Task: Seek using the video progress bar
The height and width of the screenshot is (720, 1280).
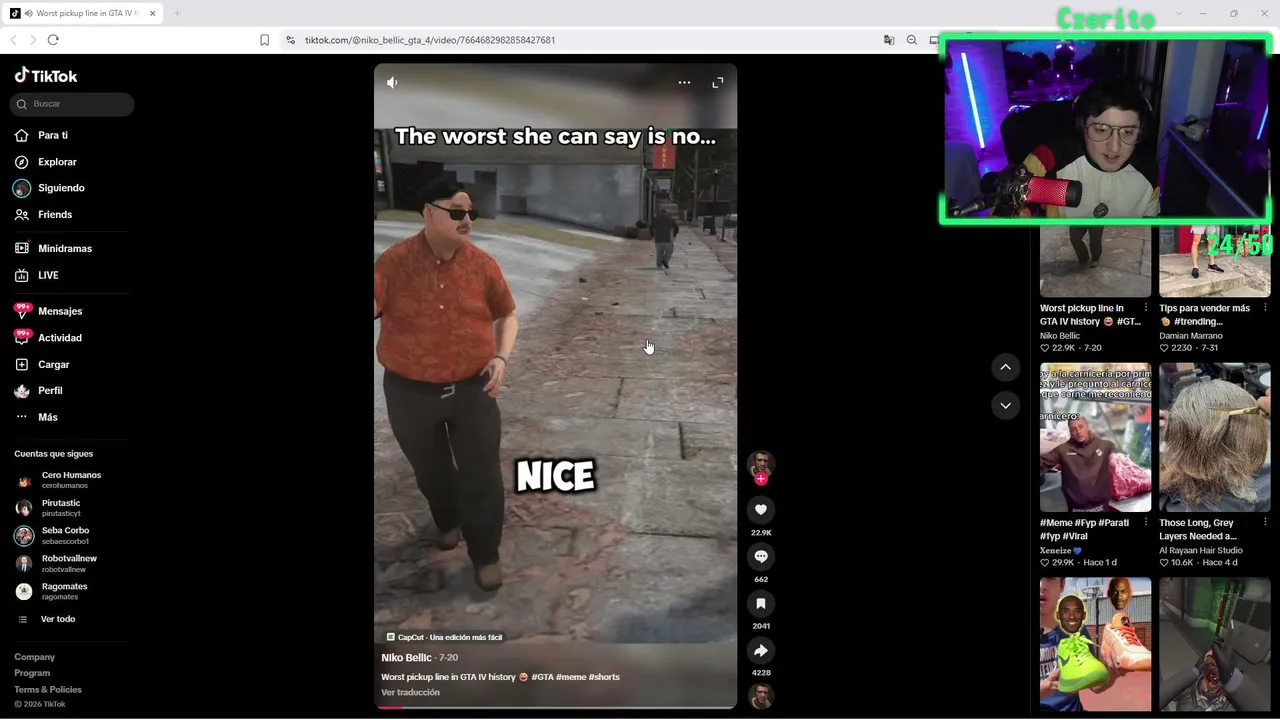Action: coord(555,707)
